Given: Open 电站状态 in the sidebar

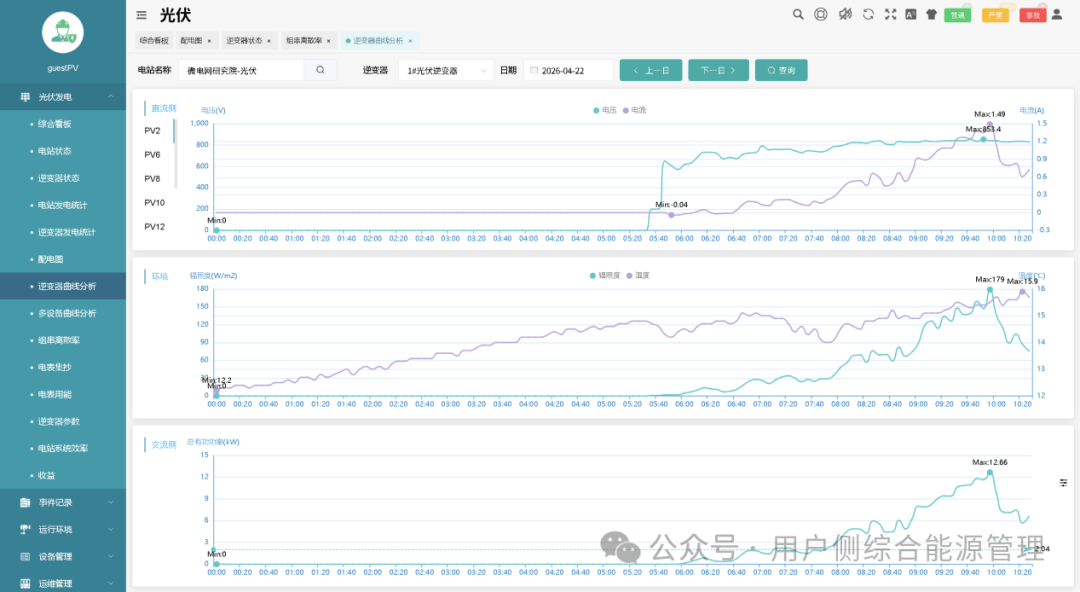Looking at the screenshot, I should click(x=54, y=151).
